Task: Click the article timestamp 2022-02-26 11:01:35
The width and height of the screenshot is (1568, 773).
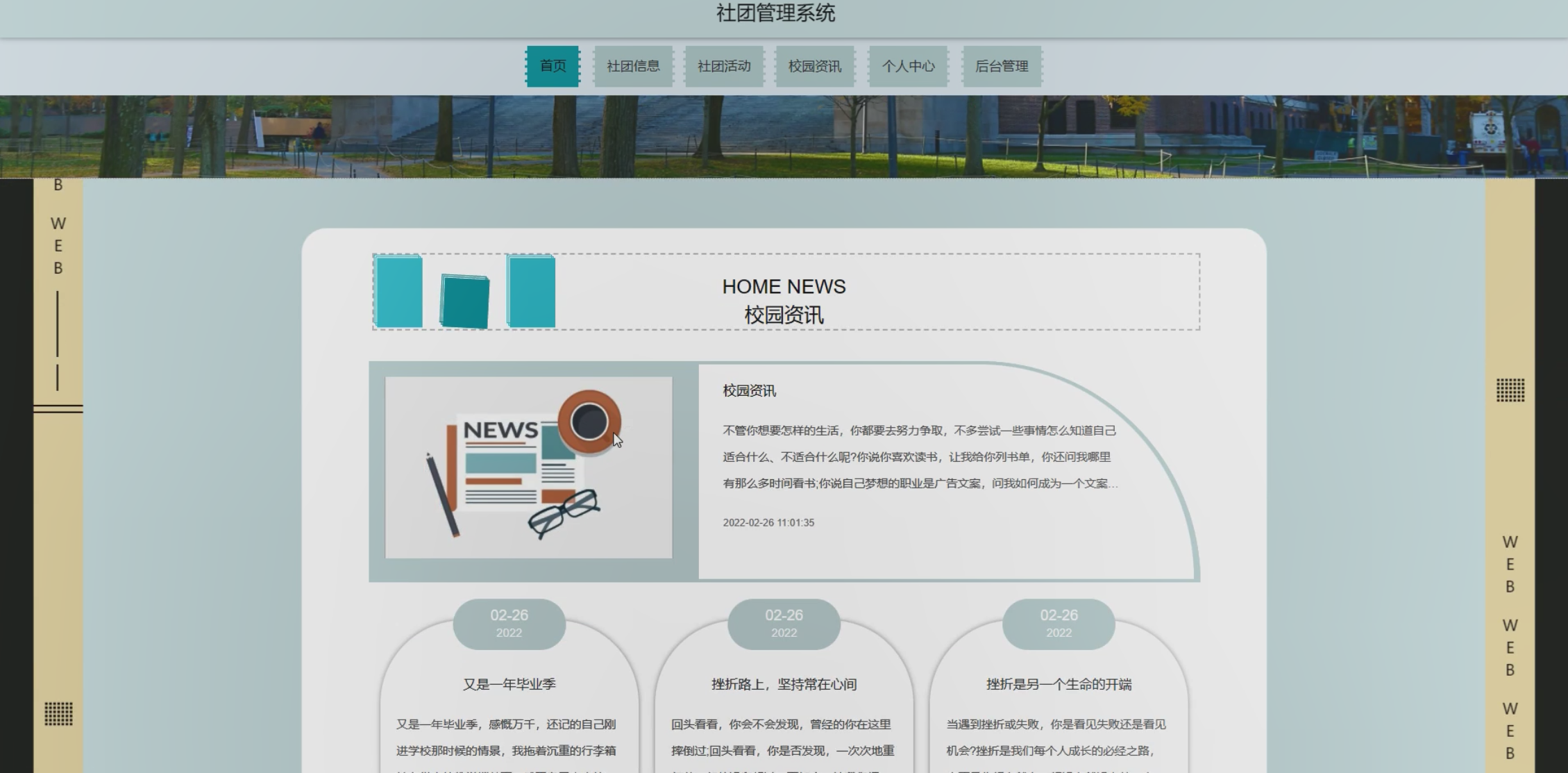Action: [768, 522]
